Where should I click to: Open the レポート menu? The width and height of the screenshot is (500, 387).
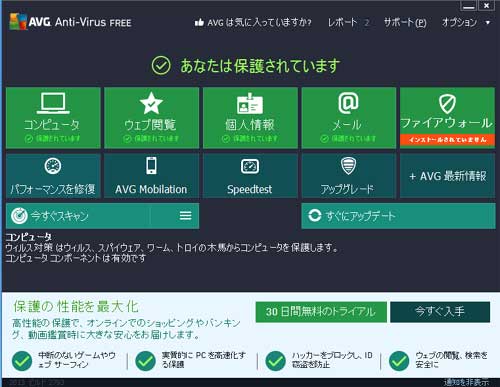coord(342,22)
